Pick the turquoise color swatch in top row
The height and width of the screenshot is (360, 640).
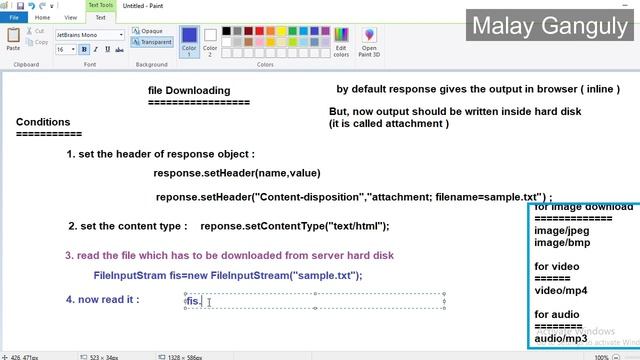[x=304, y=31]
